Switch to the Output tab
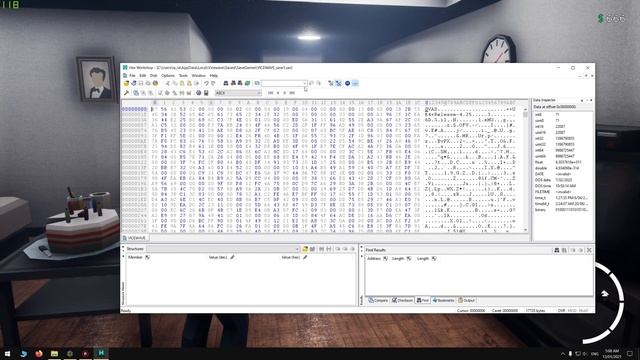 coord(467,300)
